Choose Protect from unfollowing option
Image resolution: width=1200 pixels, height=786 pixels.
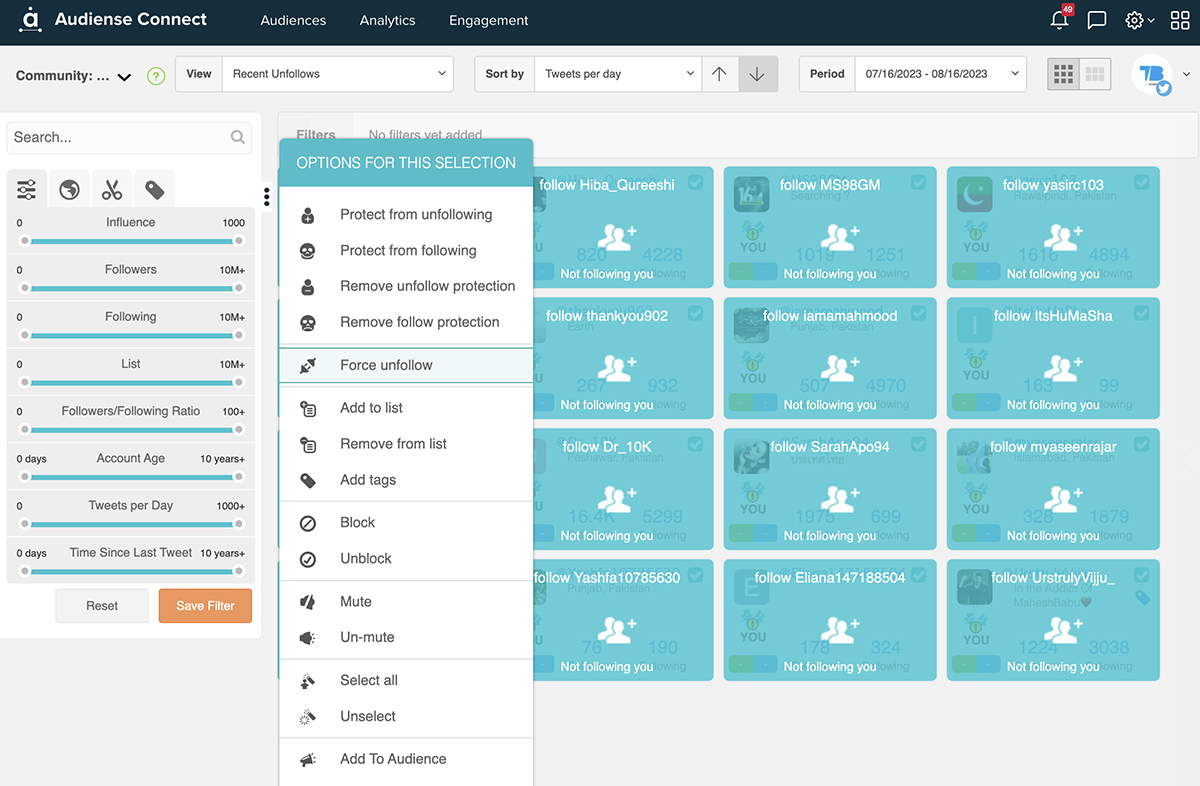click(x=406, y=215)
